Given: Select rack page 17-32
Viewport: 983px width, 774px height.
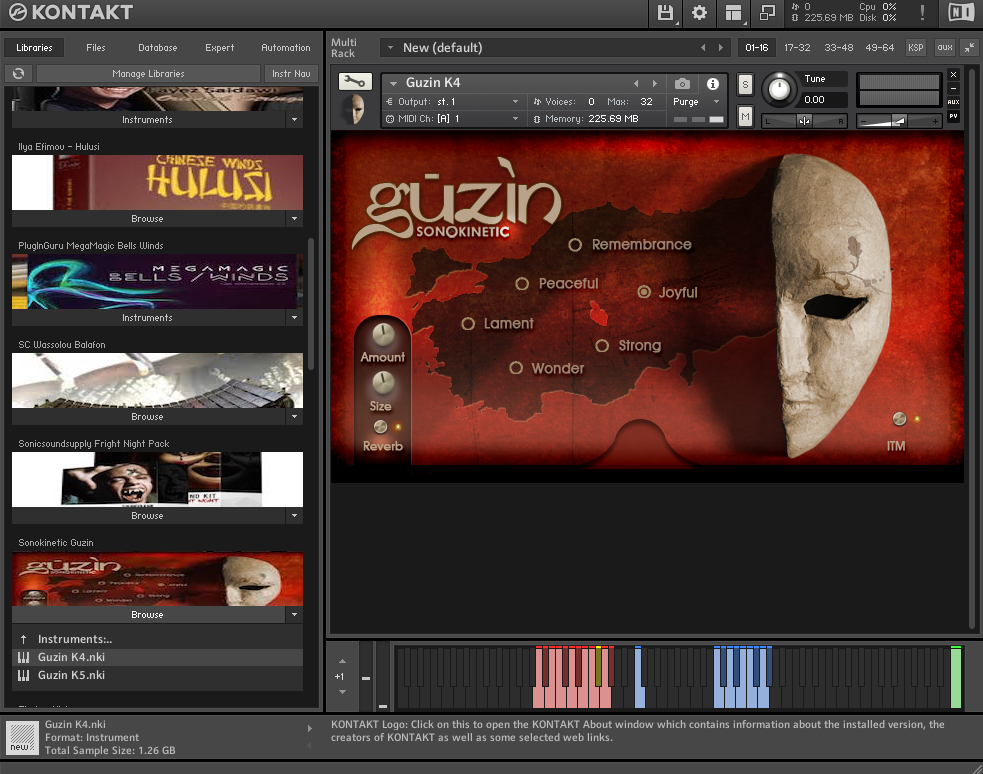Looking at the screenshot, I should point(797,48).
